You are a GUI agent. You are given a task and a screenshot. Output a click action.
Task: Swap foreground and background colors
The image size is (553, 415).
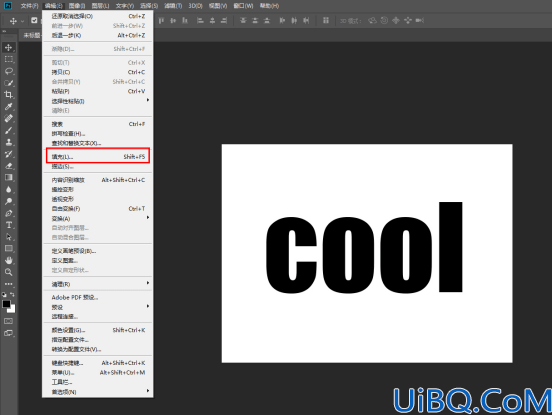tap(12, 295)
